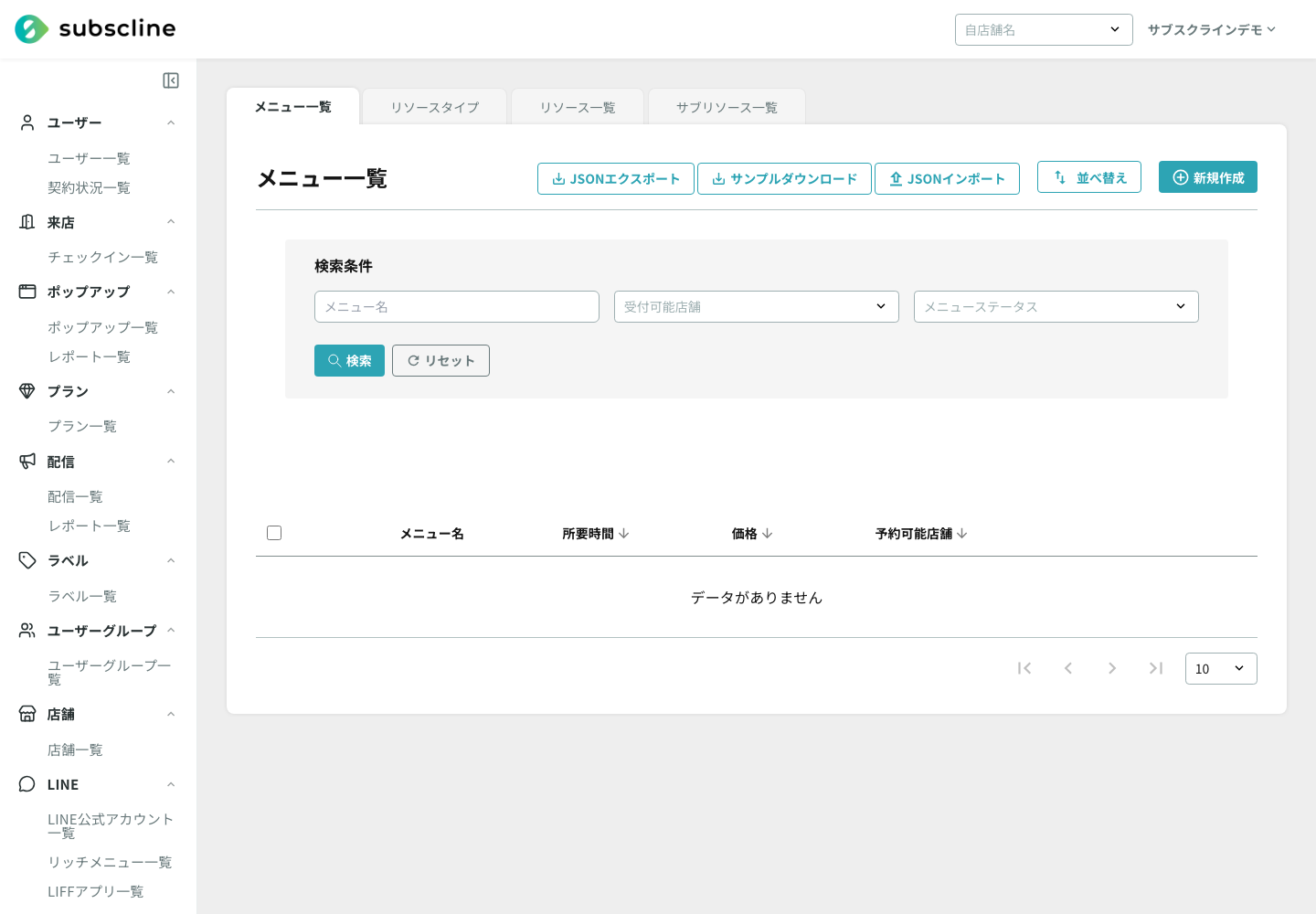Collapse the 来店 section chevron

click(171, 222)
